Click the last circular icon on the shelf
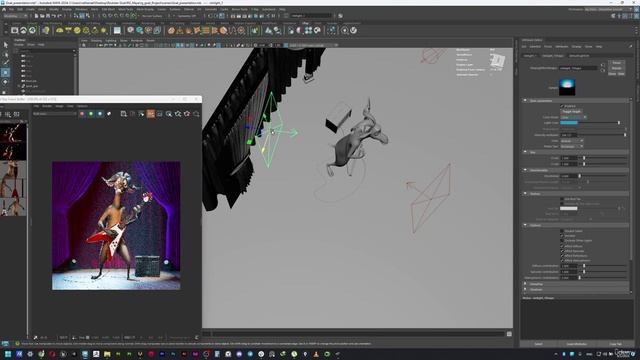Screen dimensions: 640x360 (353, 30)
